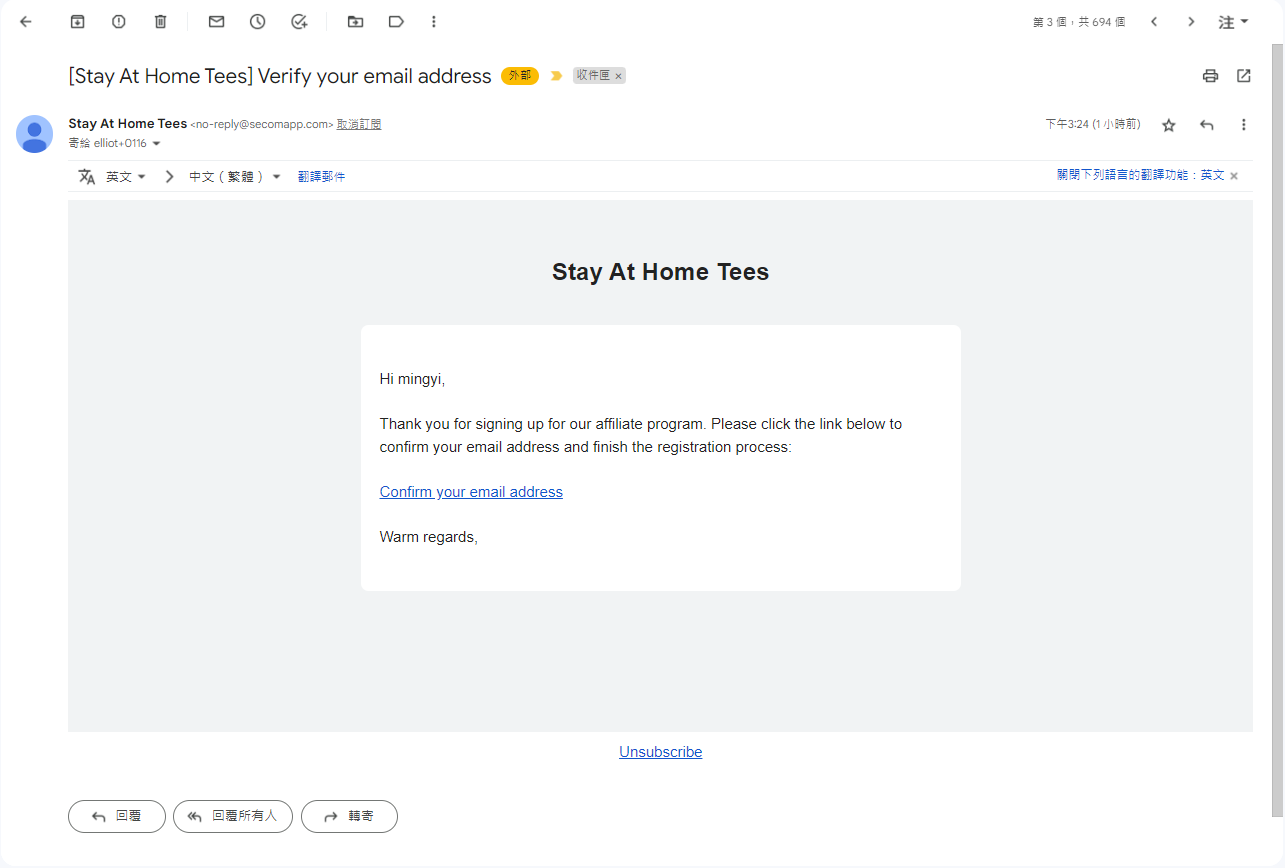This screenshot has height=868, width=1285.
Task: Click the sender's profile avatar
Action: 34,134
